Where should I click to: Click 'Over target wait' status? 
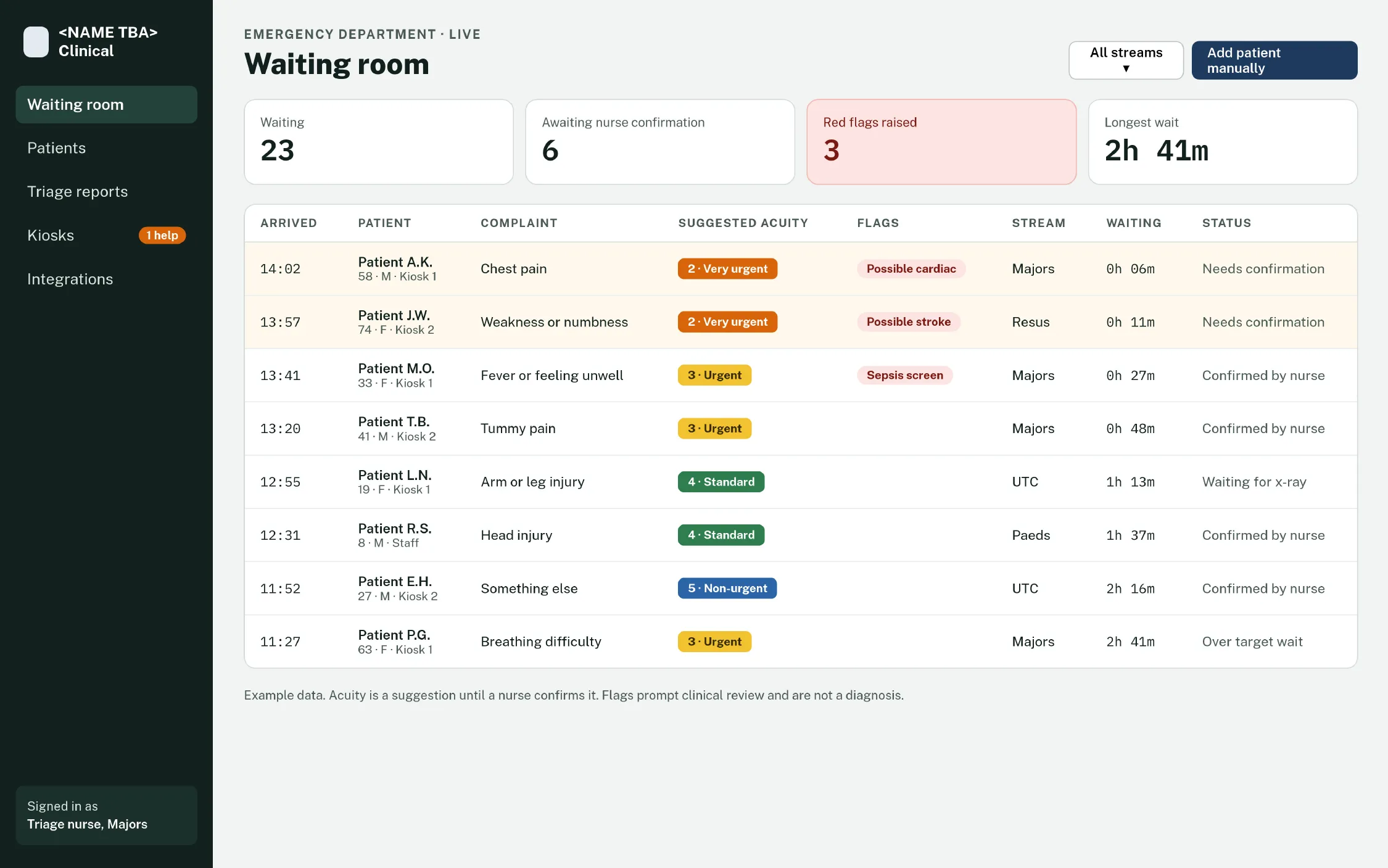click(x=1252, y=642)
